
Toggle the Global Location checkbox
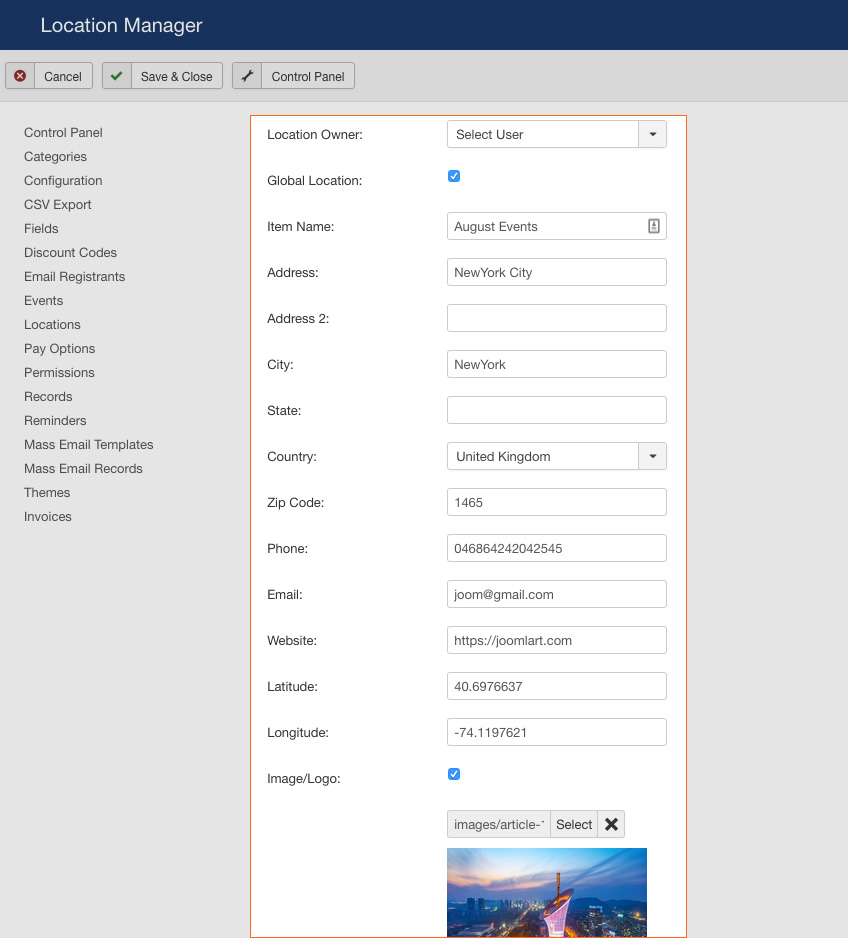point(454,176)
